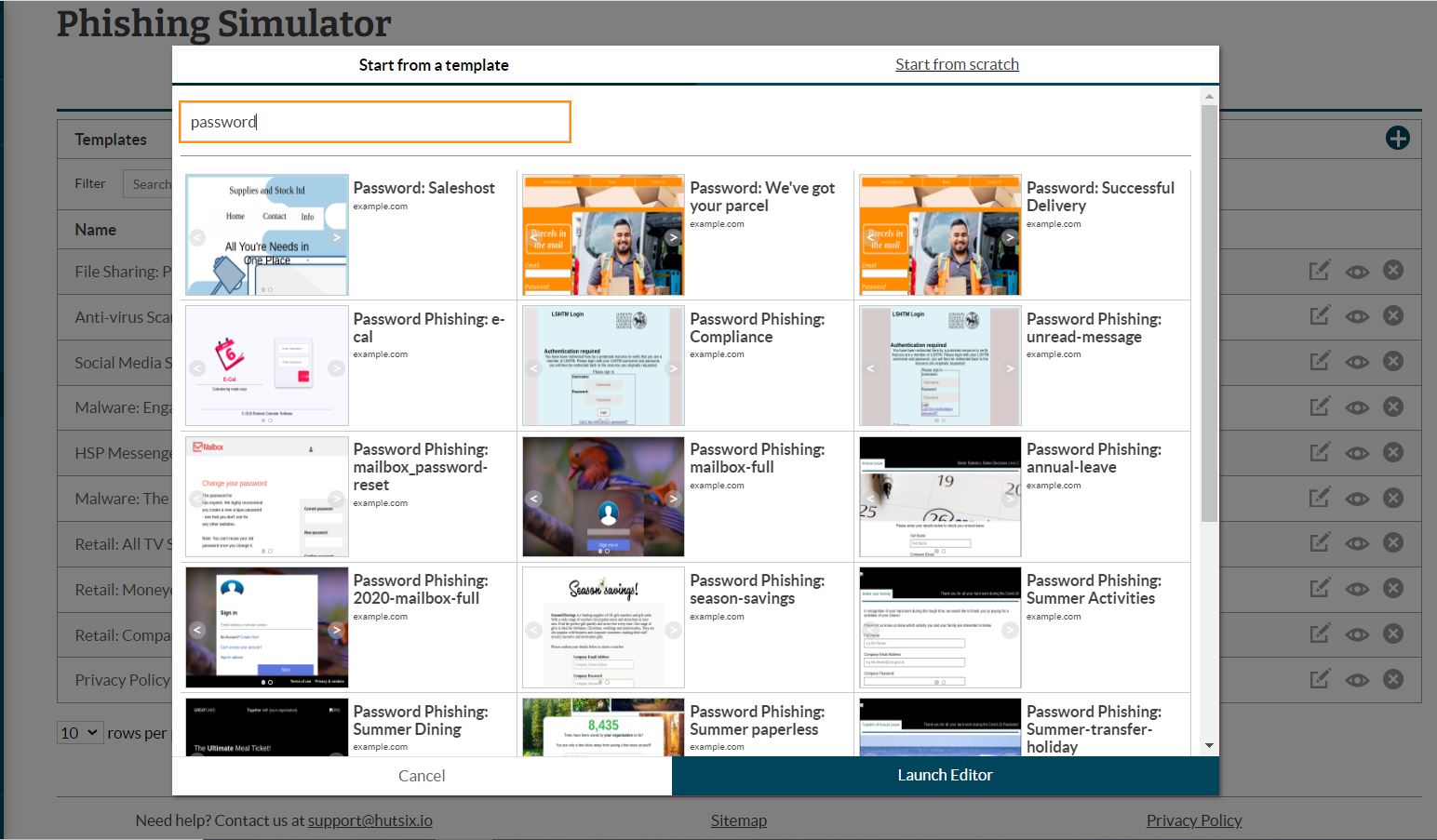The height and width of the screenshot is (840, 1437).
Task: Delete the Retail: Compa template row
Action: [x=1393, y=634]
